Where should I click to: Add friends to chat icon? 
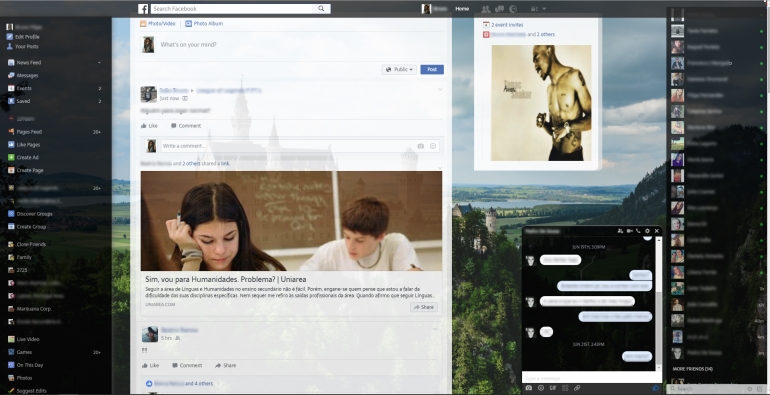click(620, 231)
